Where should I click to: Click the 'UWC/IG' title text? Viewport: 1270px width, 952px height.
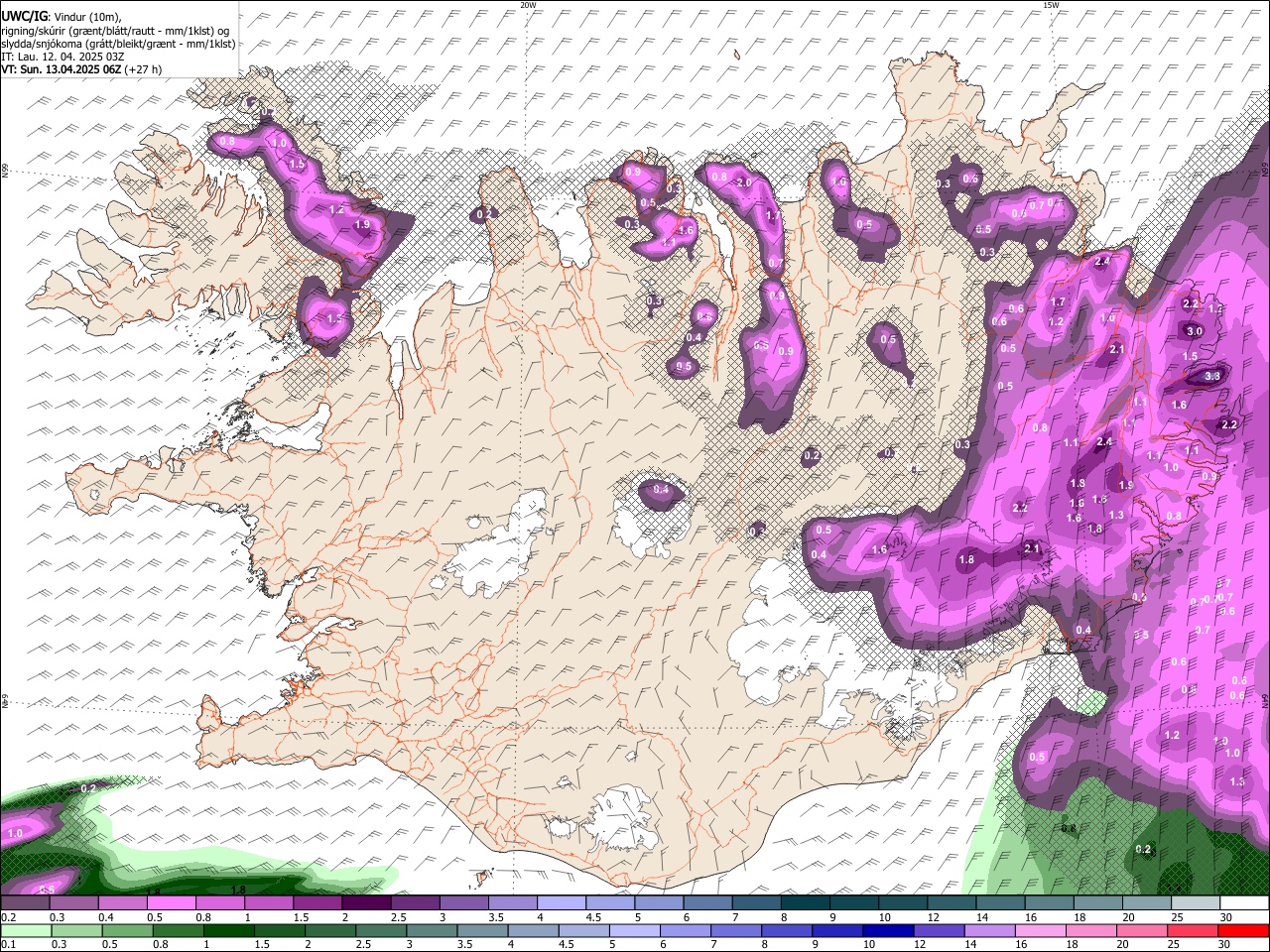pyautogui.click(x=24, y=16)
